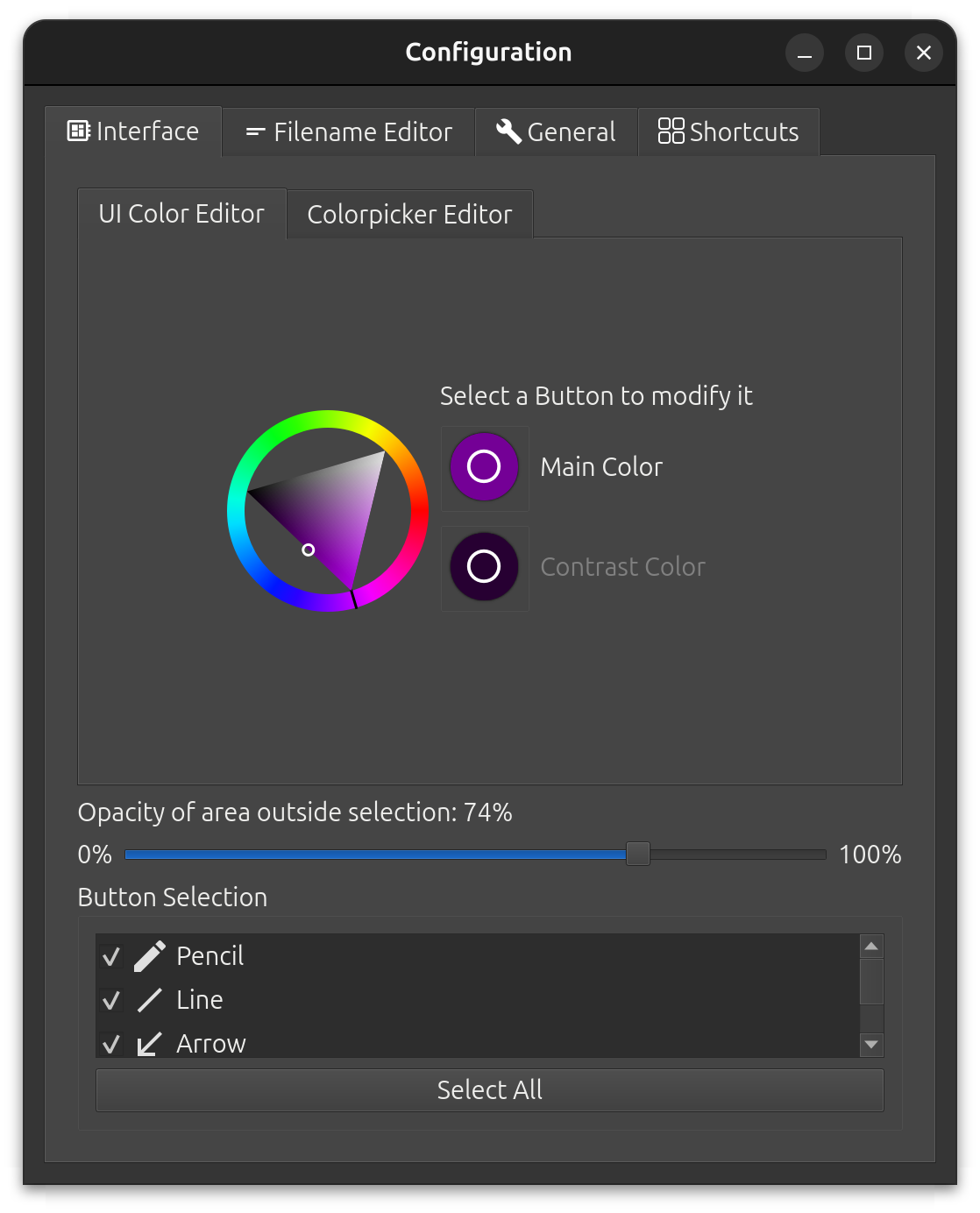Click the Line tool icon in list
This screenshot has height=1213, width=980.
150,1000
